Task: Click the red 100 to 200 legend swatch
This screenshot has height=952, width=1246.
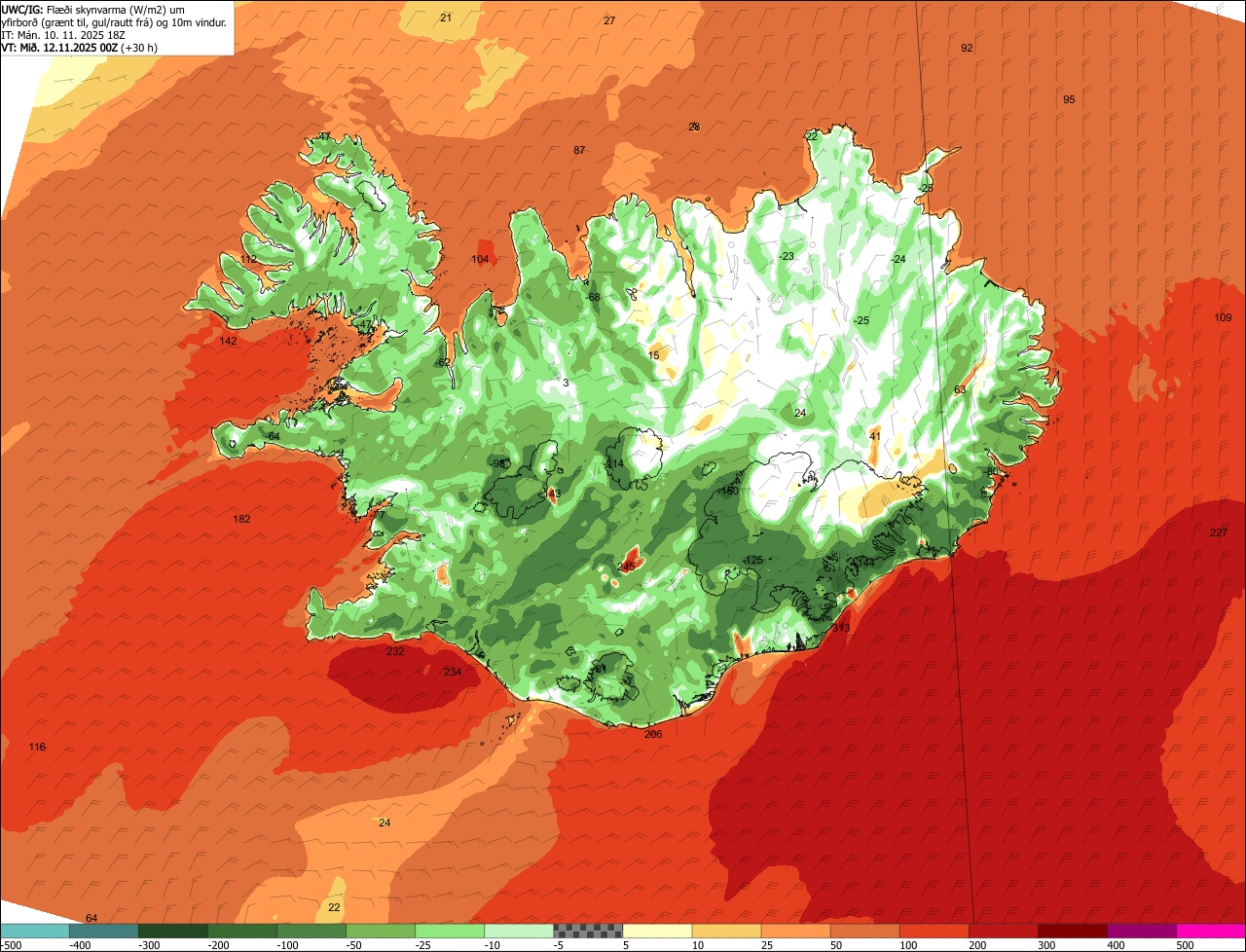Action: 934,931
